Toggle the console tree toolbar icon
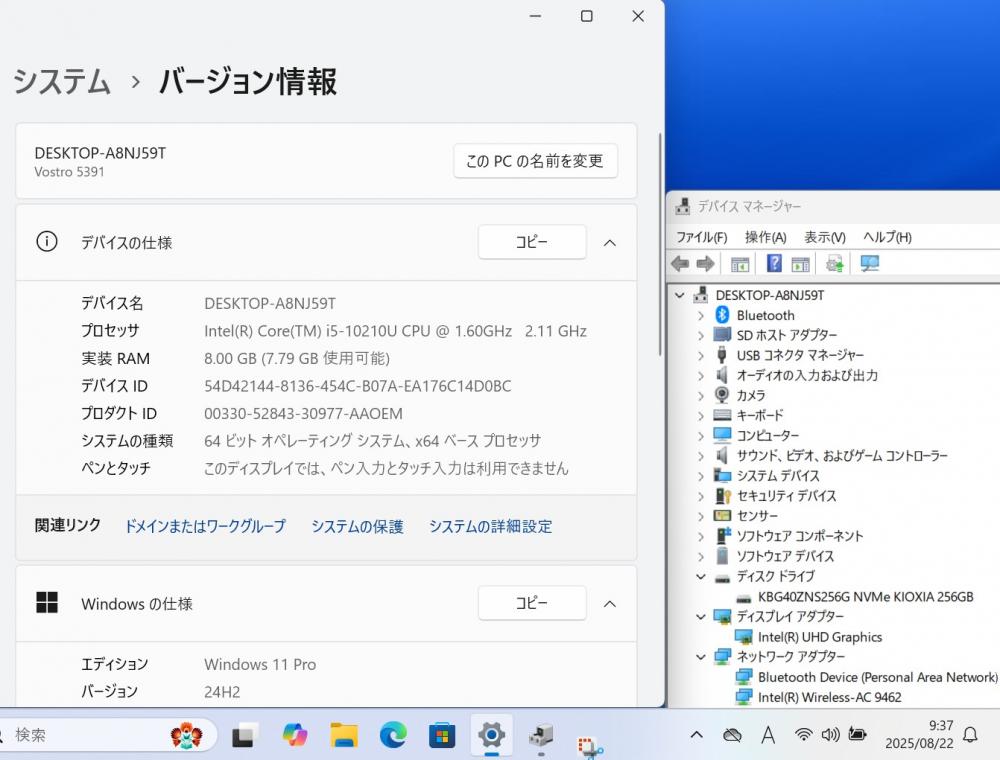This screenshot has width=1000, height=760. pos(740,263)
